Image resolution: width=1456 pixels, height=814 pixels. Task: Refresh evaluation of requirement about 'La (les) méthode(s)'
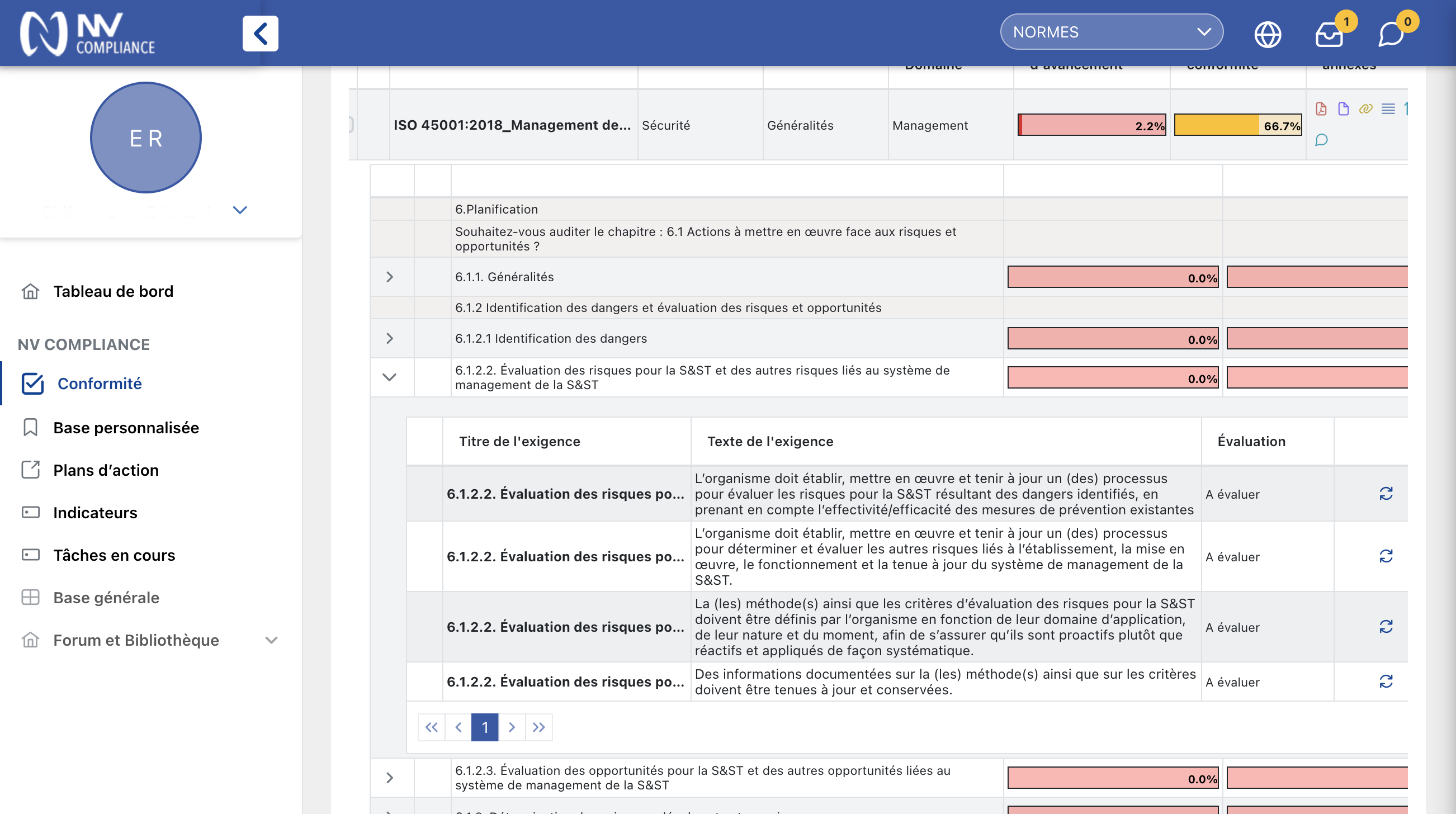(x=1386, y=626)
